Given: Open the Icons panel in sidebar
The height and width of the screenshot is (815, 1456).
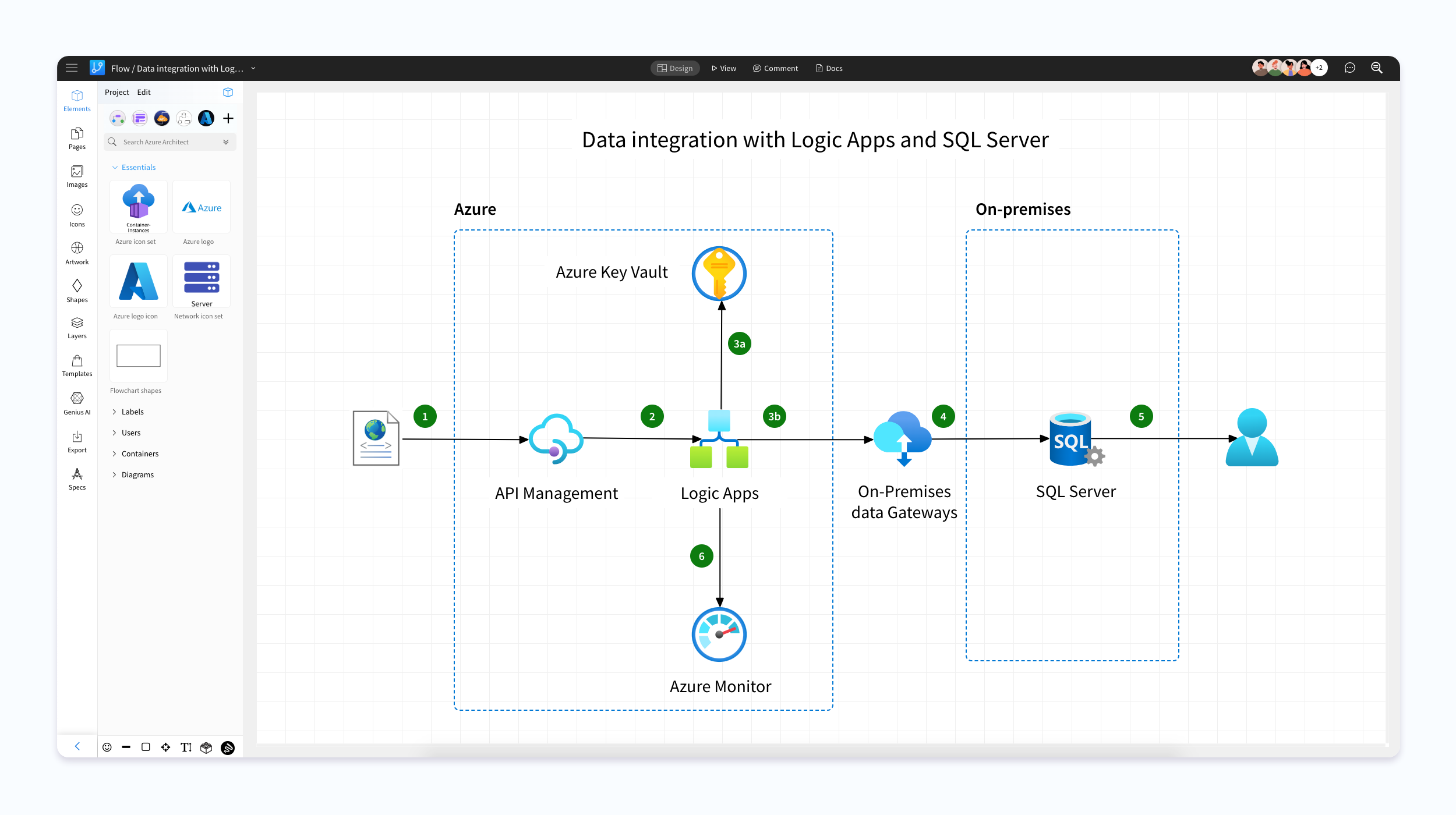Looking at the screenshot, I should [77, 215].
